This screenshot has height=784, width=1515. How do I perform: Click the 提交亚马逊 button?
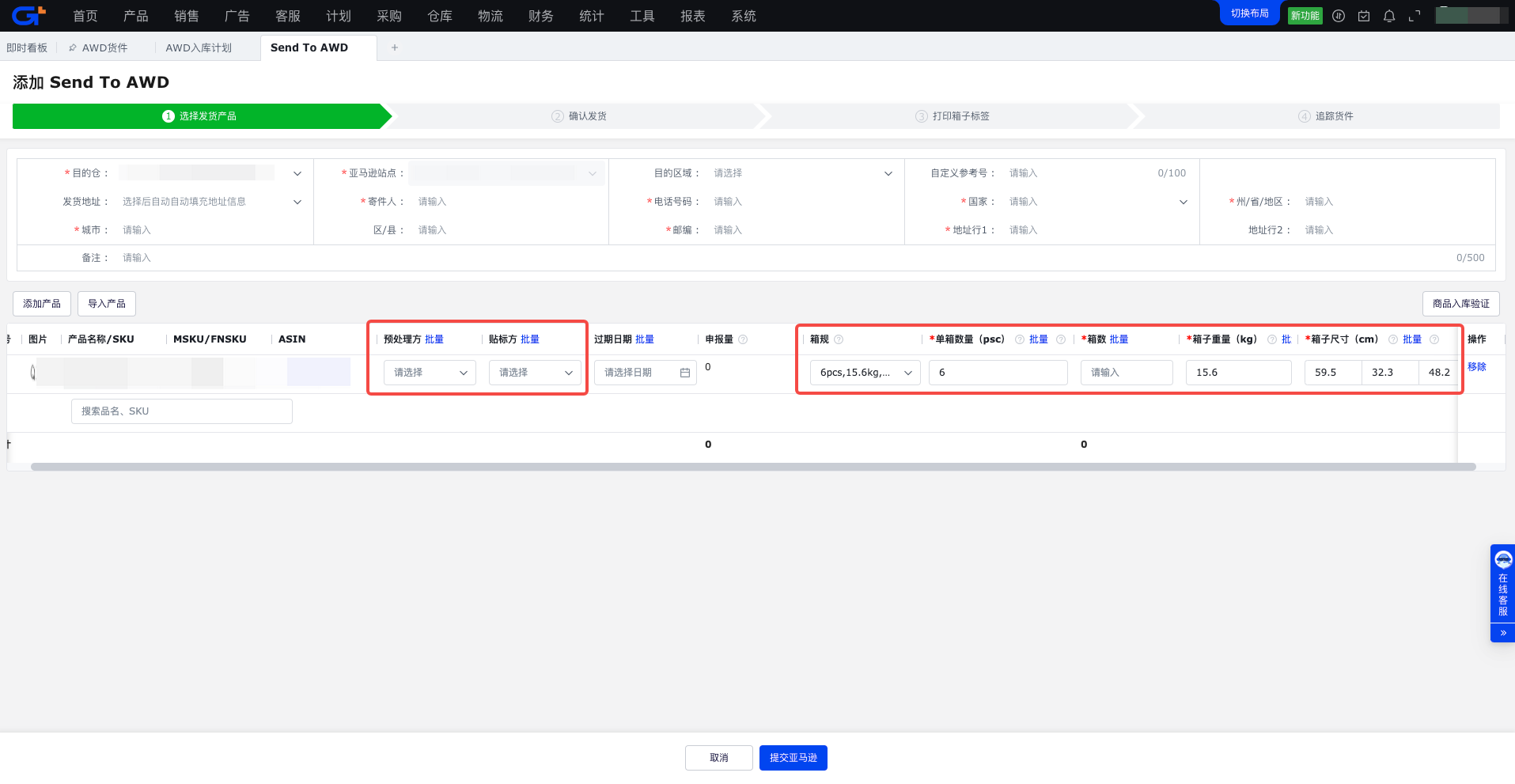pyautogui.click(x=793, y=758)
